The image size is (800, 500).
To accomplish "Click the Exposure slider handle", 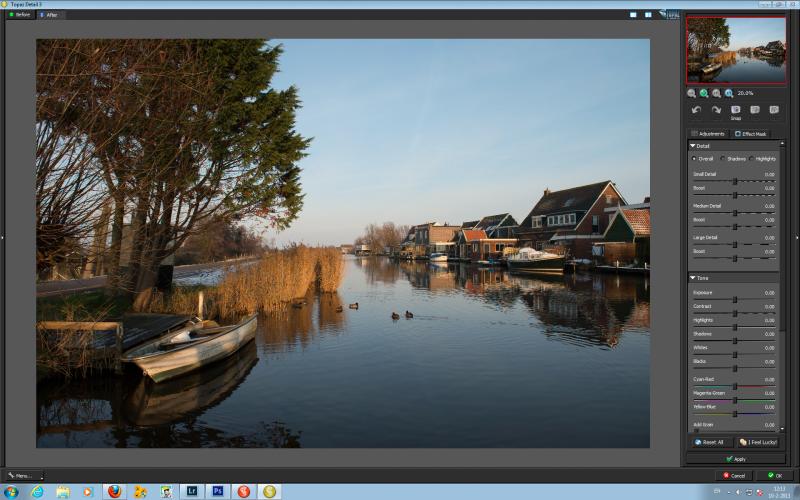I will point(735,299).
